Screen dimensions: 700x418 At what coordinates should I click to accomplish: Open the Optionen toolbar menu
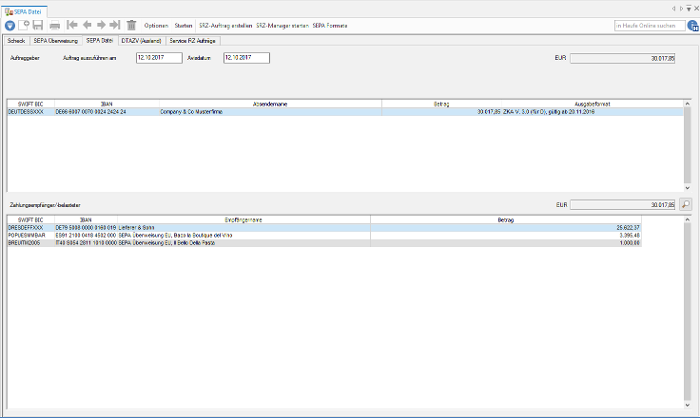156,26
